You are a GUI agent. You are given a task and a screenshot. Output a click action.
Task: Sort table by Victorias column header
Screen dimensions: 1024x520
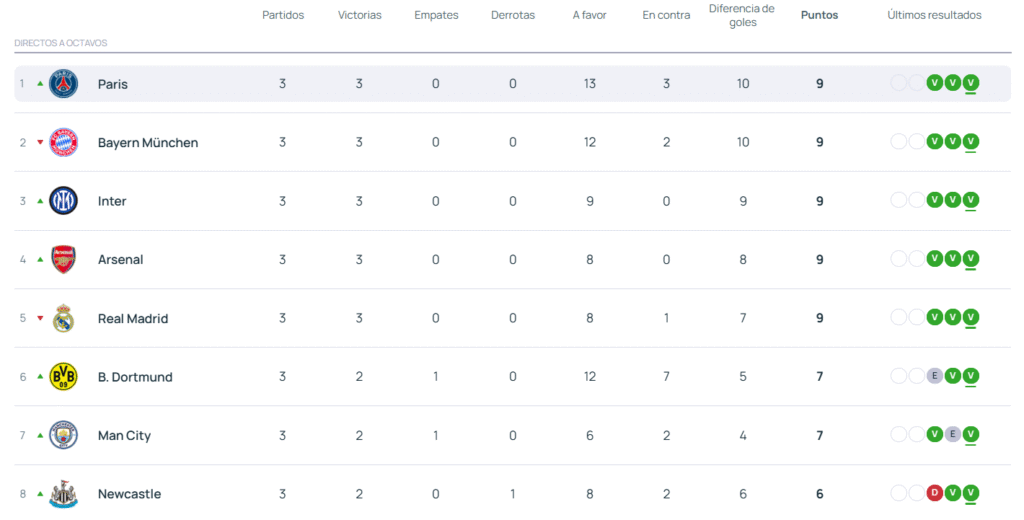tap(359, 15)
